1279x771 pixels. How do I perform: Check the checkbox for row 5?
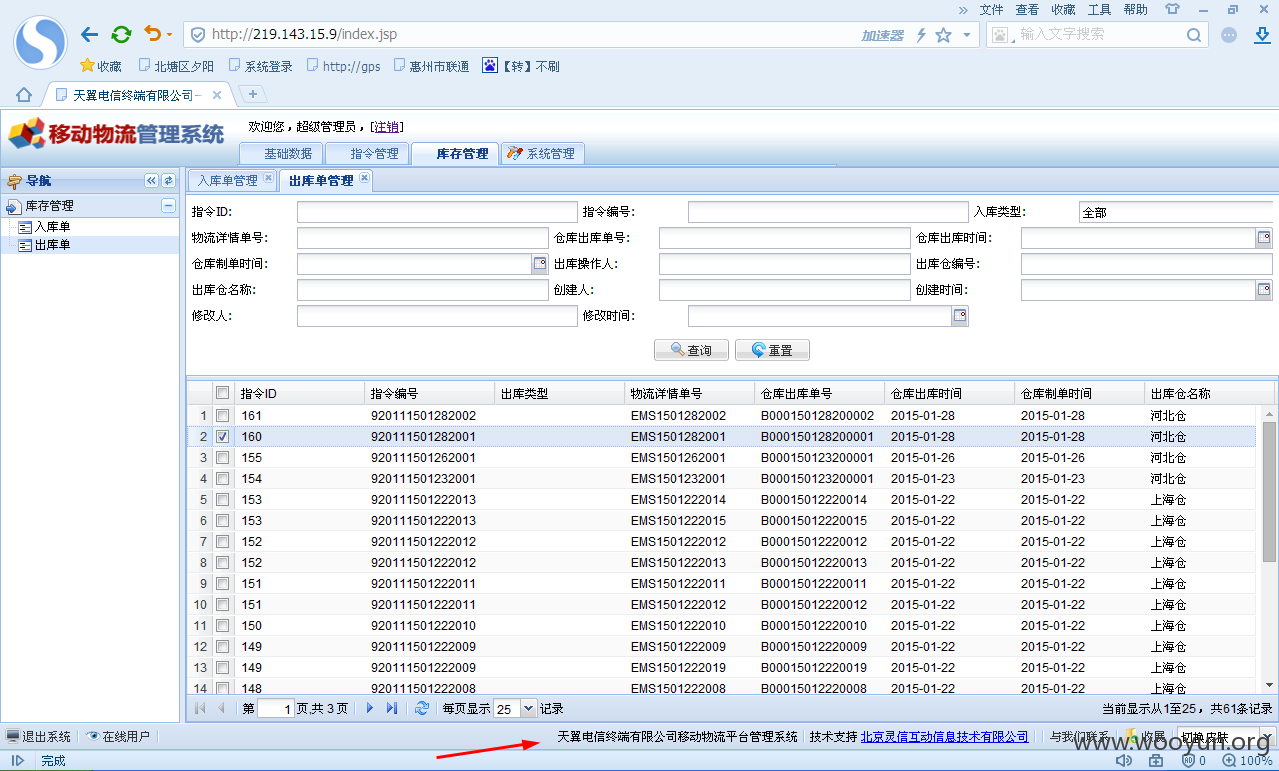click(223, 499)
